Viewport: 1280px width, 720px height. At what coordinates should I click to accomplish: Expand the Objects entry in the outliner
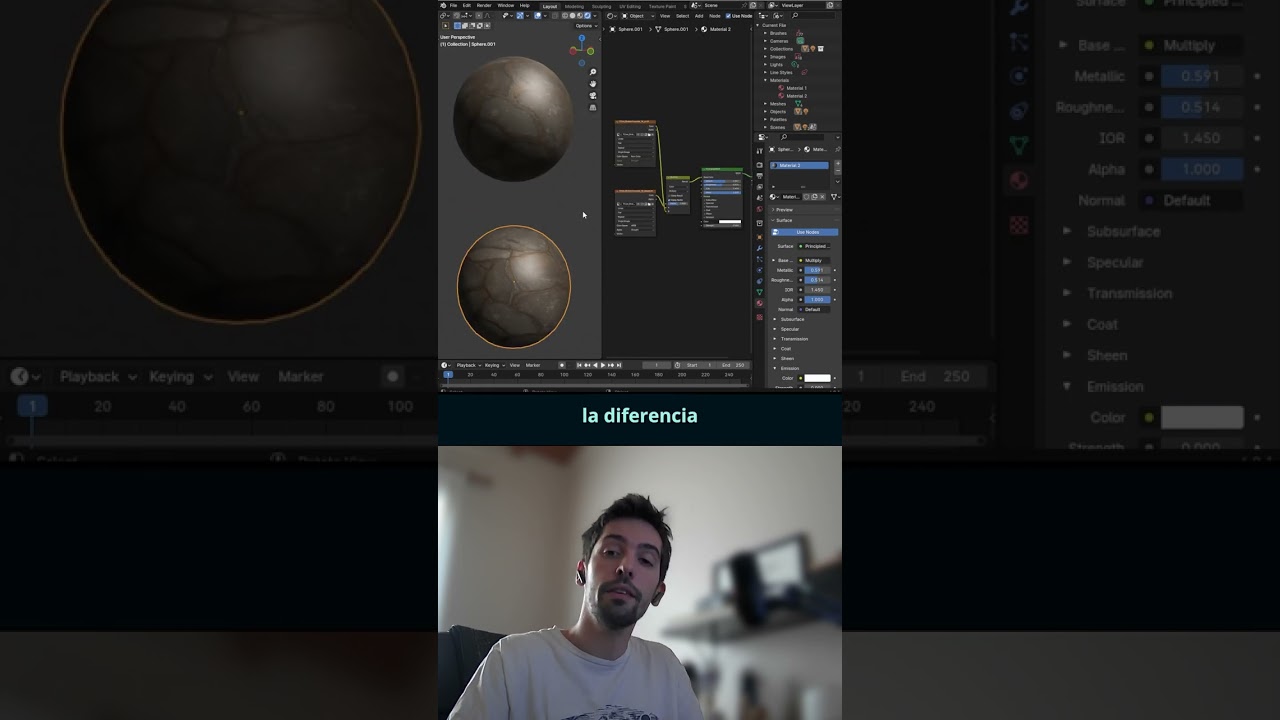tap(765, 111)
